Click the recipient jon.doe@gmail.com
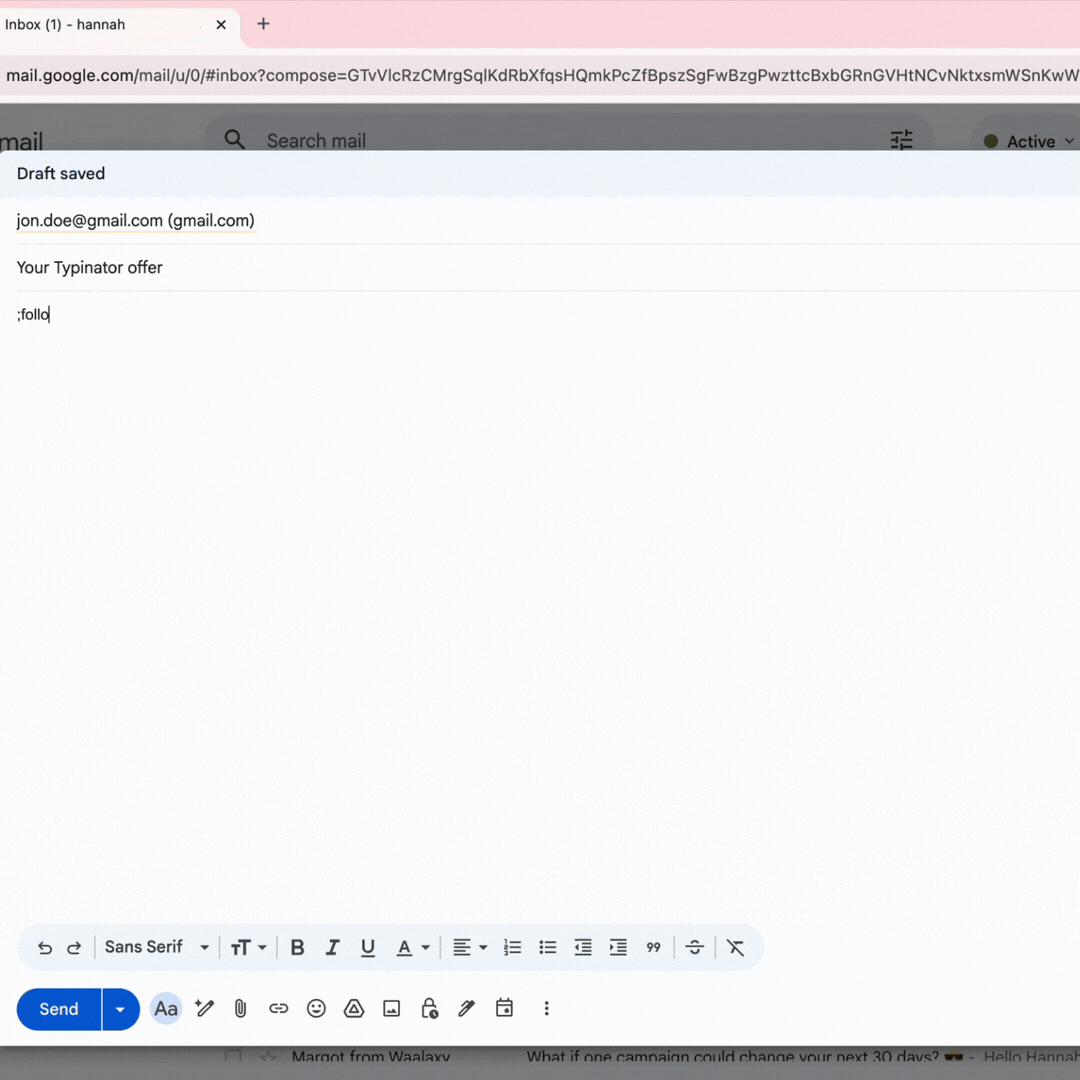The height and width of the screenshot is (1080, 1080). (136, 220)
